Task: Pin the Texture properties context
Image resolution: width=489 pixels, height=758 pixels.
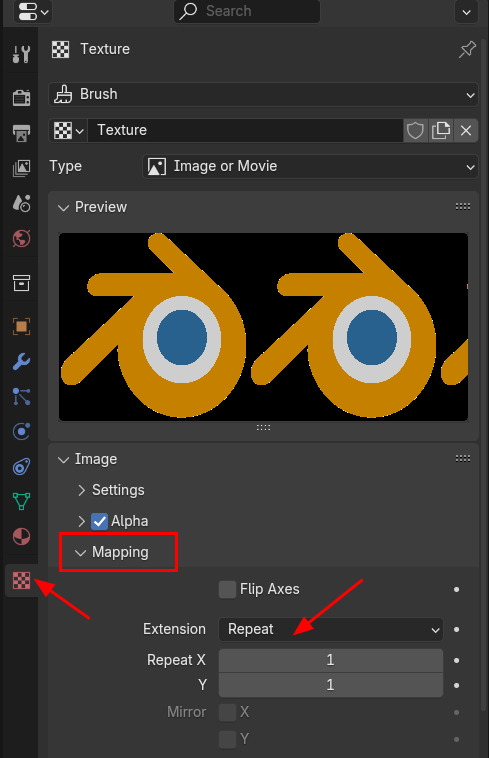Action: [x=467, y=49]
